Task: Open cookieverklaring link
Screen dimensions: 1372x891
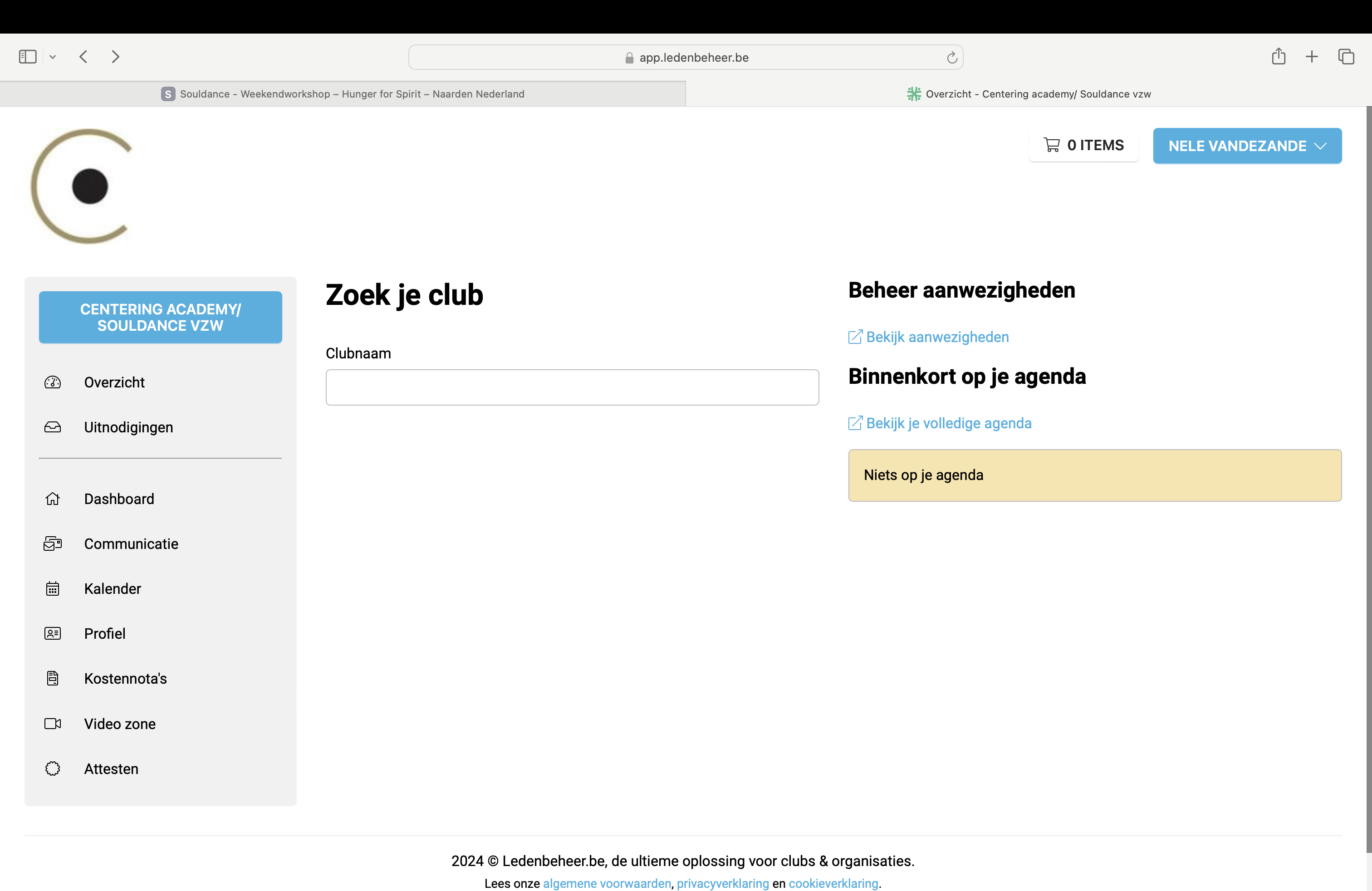Action: (x=833, y=883)
